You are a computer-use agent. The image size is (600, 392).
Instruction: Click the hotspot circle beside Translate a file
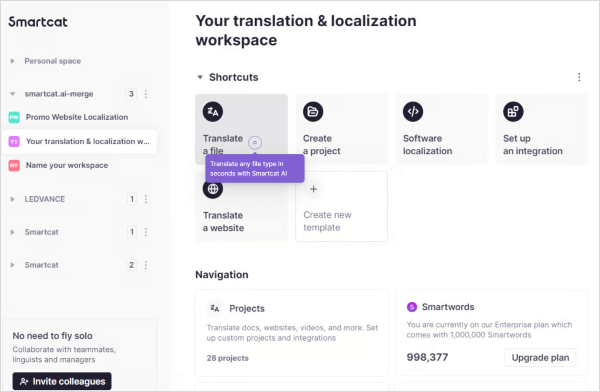click(255, 142)
